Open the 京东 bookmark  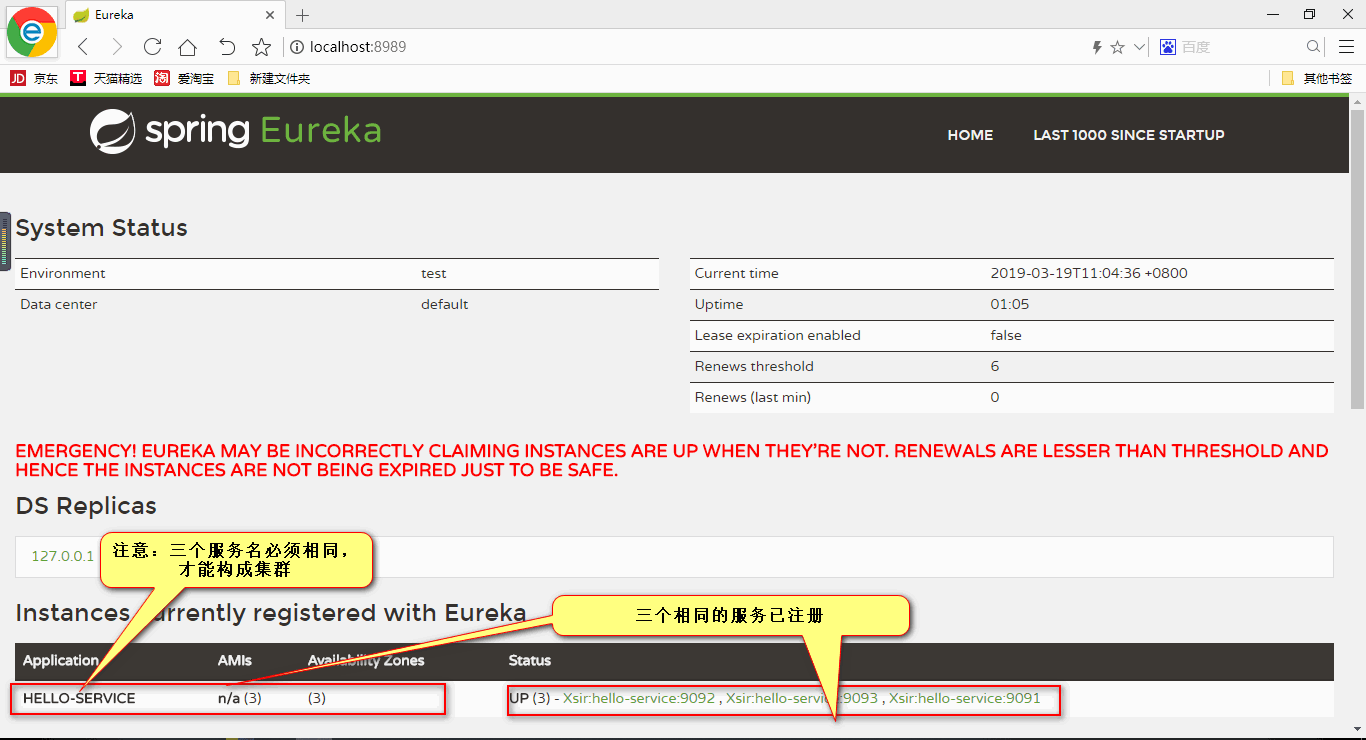click(x=34, y=78)
